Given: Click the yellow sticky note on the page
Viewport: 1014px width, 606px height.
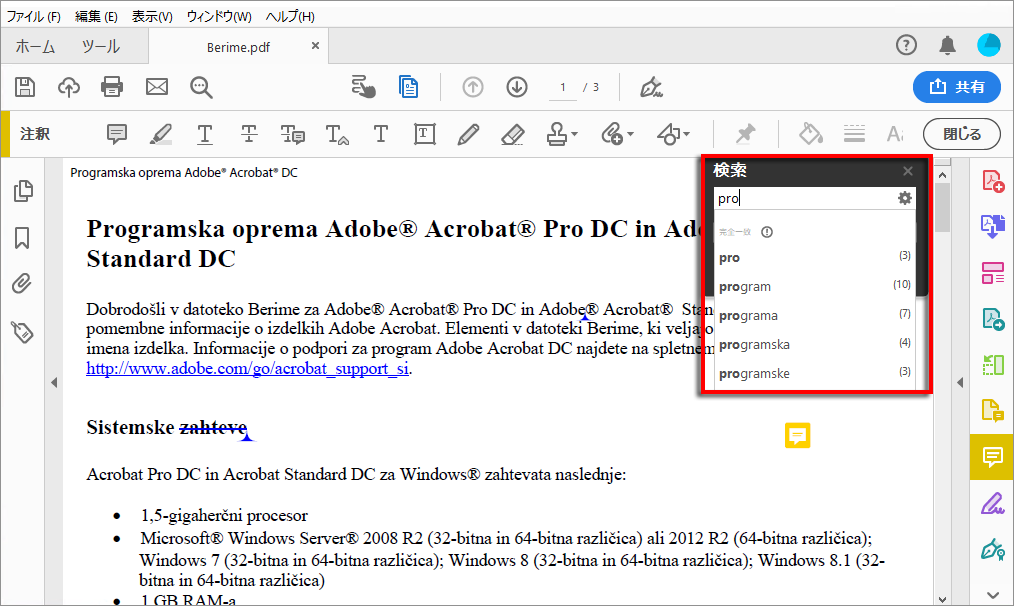Looking at the screenshot, I should pos(797,435).
